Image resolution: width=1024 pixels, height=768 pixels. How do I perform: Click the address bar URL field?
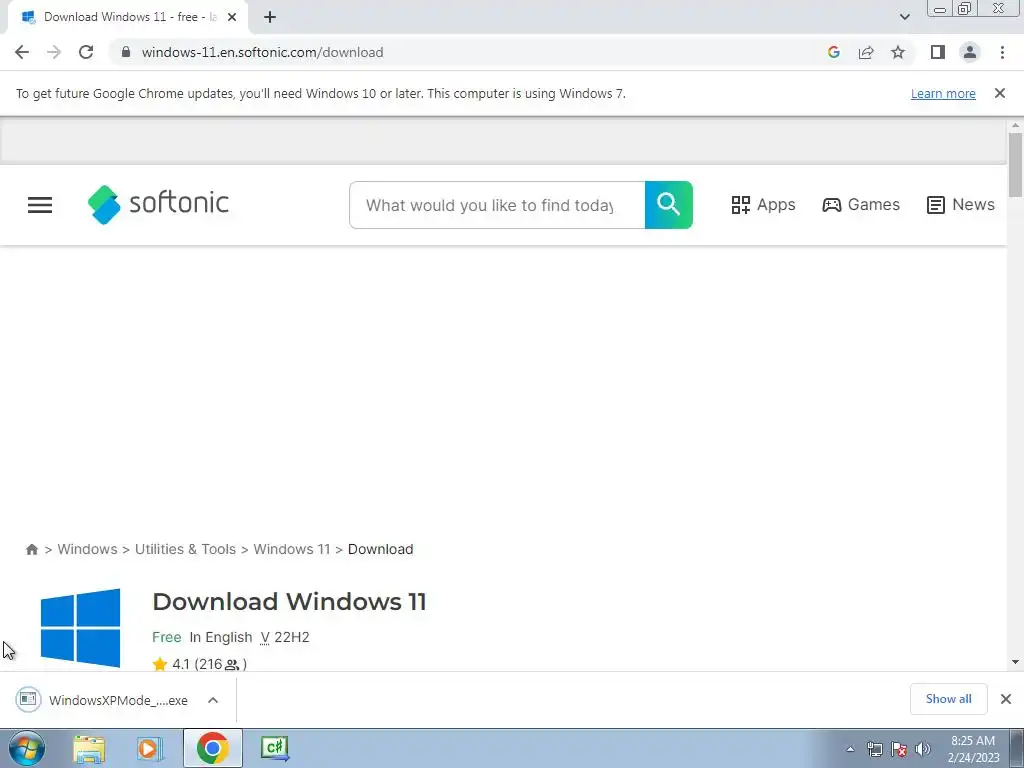(470, 52)
